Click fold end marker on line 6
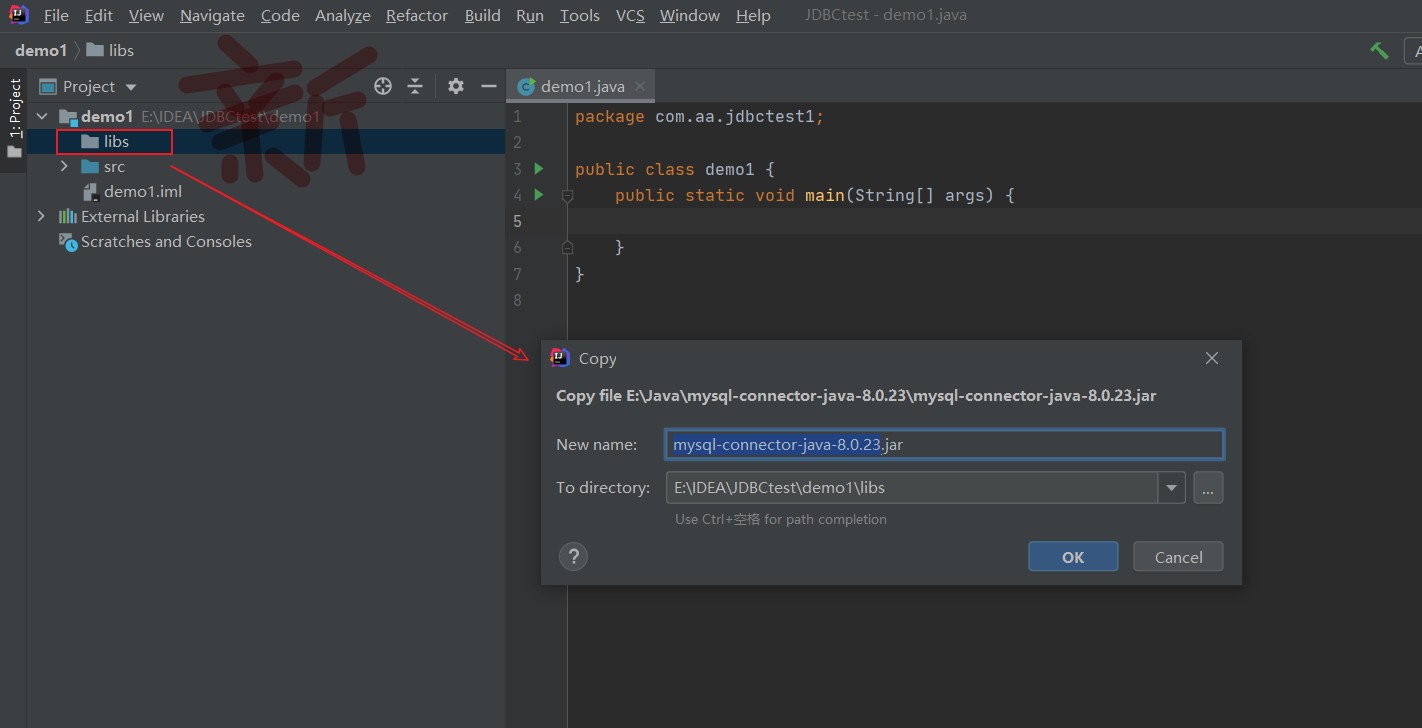The height and width of the screenshot is (728, 1422). click(567, 246)
